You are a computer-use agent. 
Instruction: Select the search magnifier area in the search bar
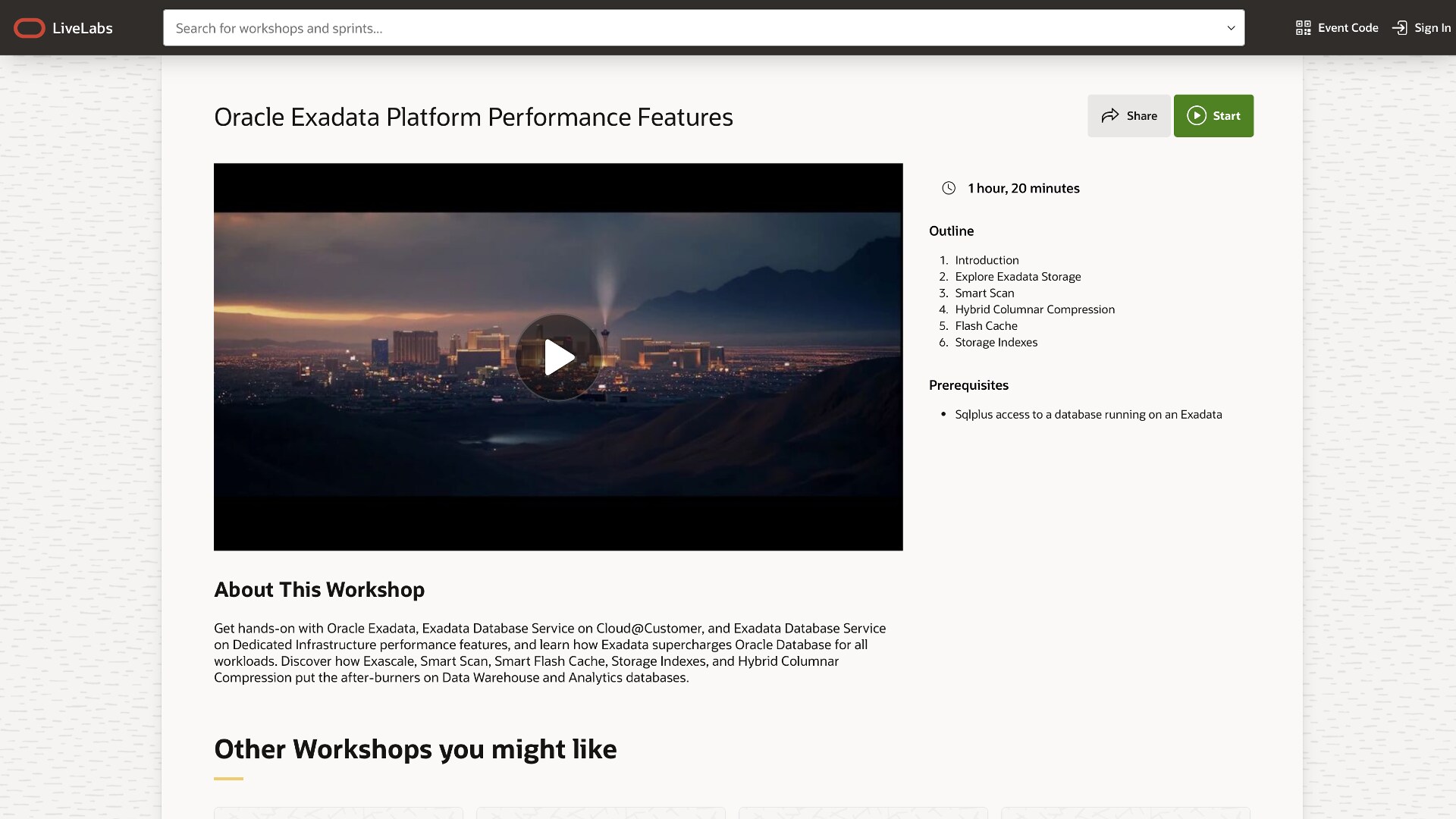pos(190,28)
